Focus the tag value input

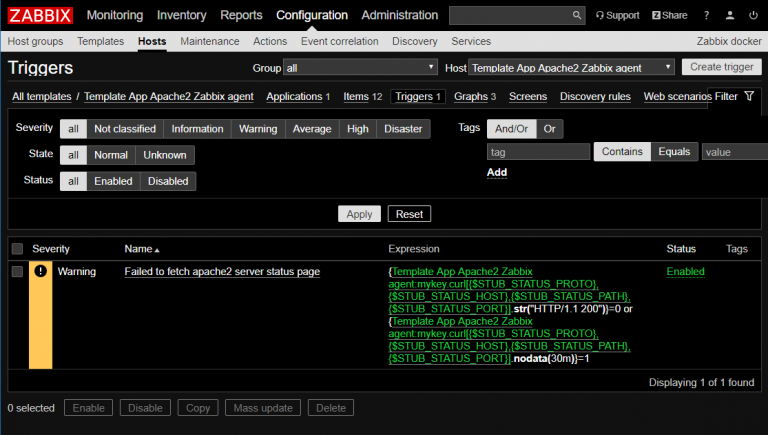point(735,152)
